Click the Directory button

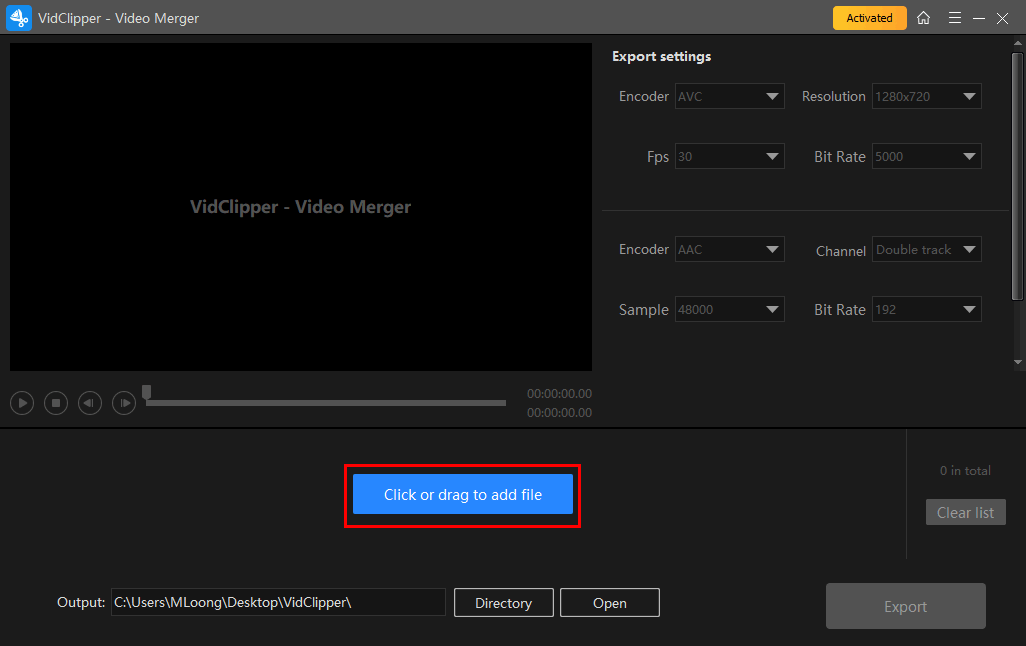pos(503,603)
